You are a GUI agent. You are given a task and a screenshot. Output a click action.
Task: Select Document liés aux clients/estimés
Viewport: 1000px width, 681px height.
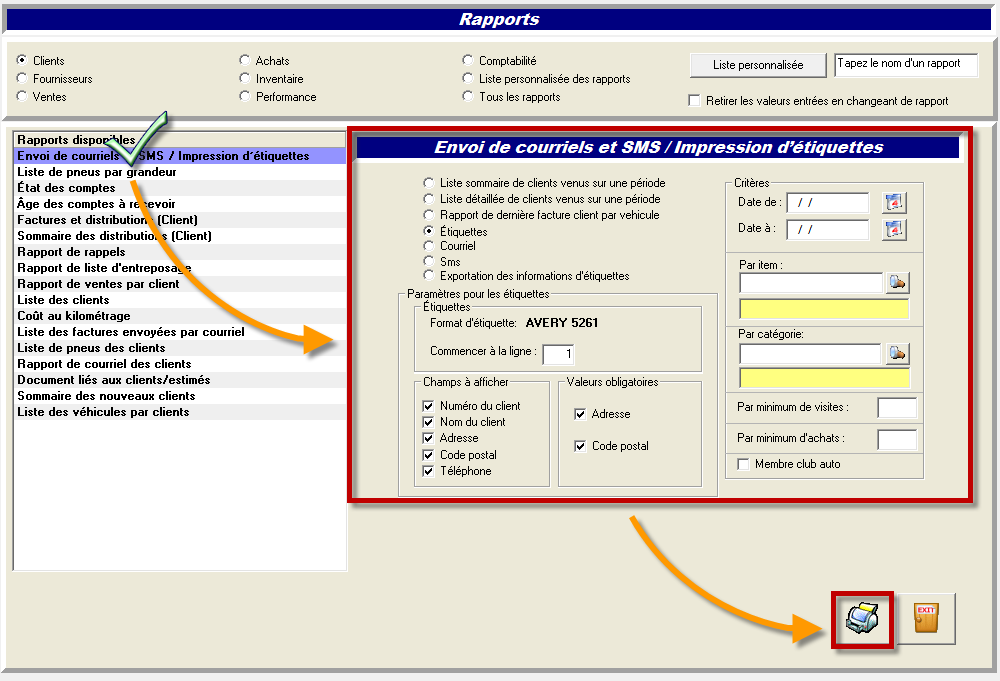(x=180, y=379)
